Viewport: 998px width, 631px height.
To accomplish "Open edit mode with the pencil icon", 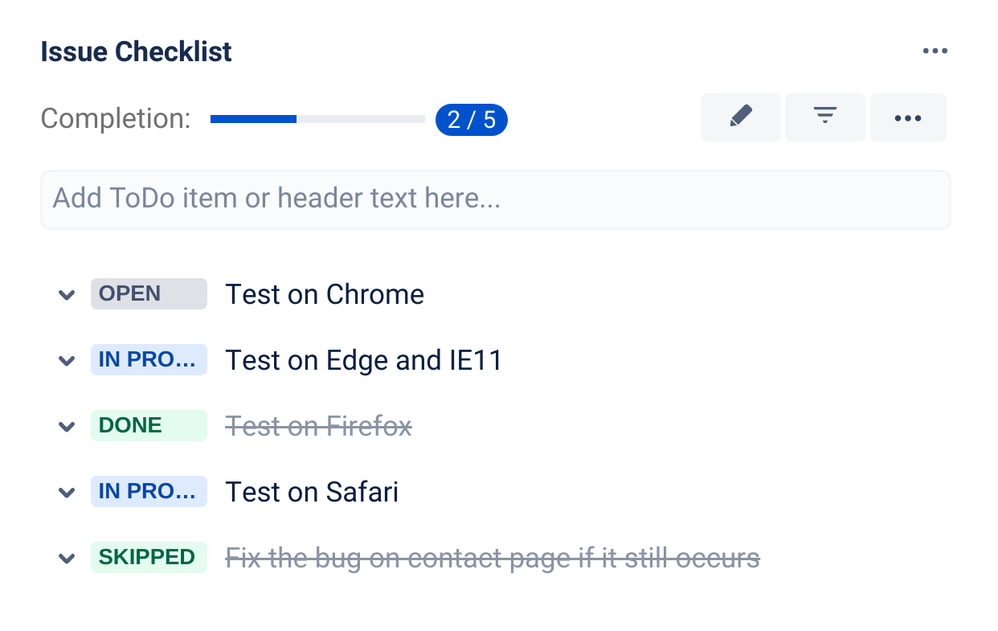I will point(740,117).
